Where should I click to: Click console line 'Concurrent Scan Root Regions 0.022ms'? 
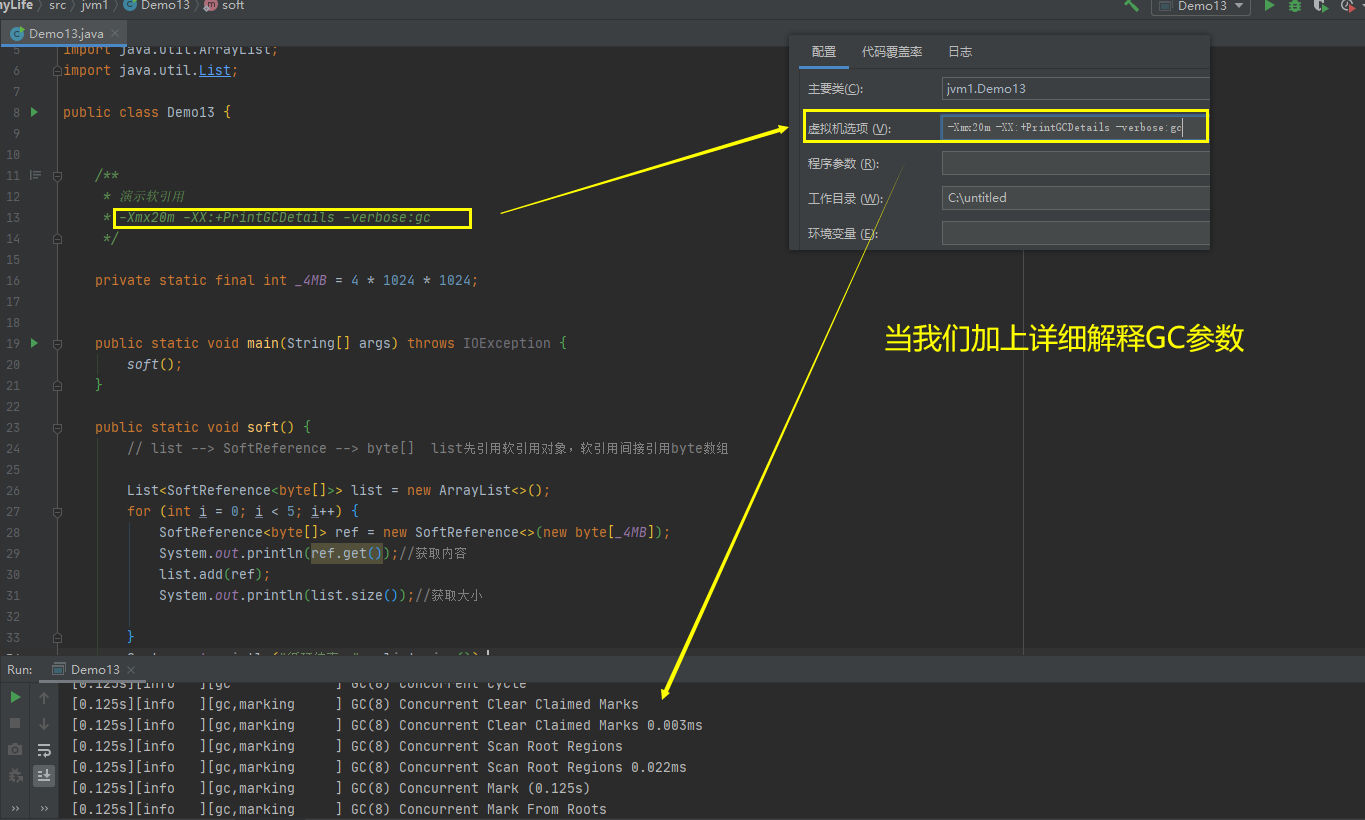click(x=543, y=767)
